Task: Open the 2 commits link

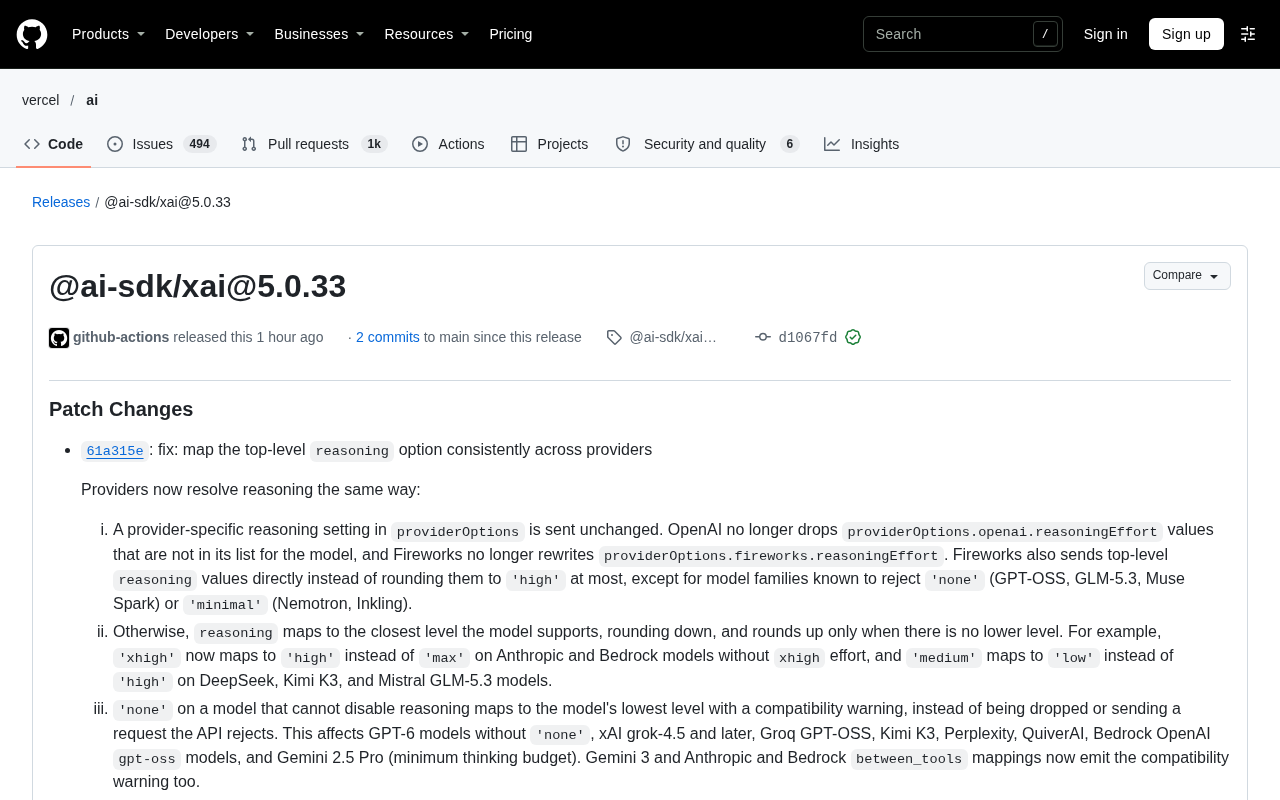Action: click(388, 337)
